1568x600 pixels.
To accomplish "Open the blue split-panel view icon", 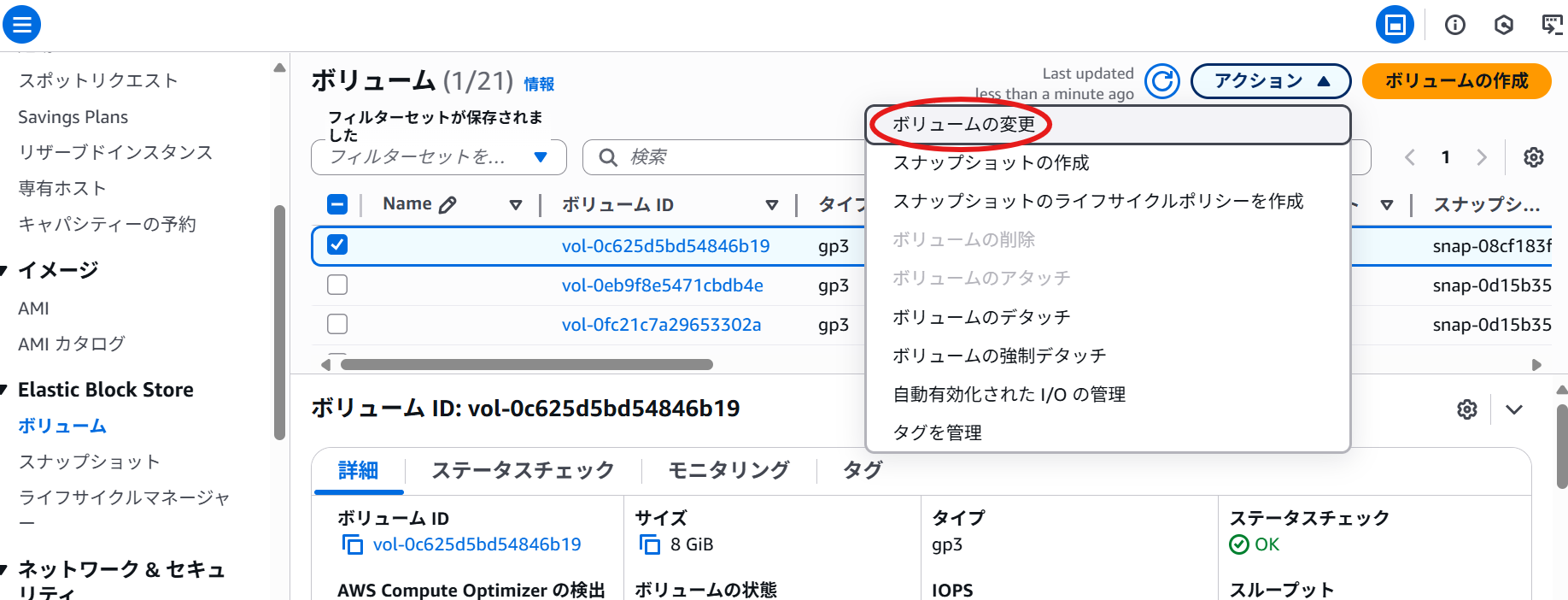I will (x=1395, y=25).
